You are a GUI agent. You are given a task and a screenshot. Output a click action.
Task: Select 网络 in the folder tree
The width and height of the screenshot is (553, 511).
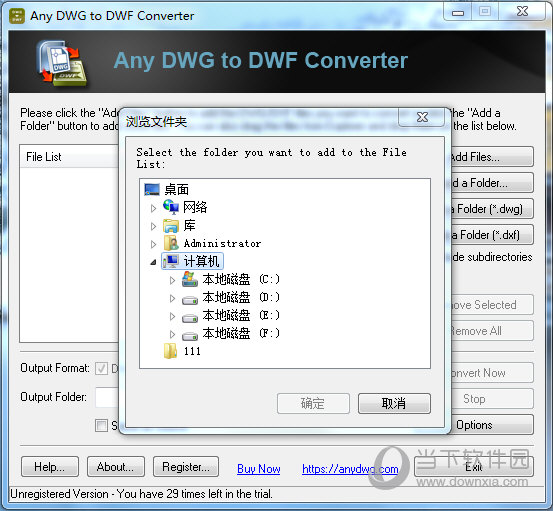click(x=195, y=207)
